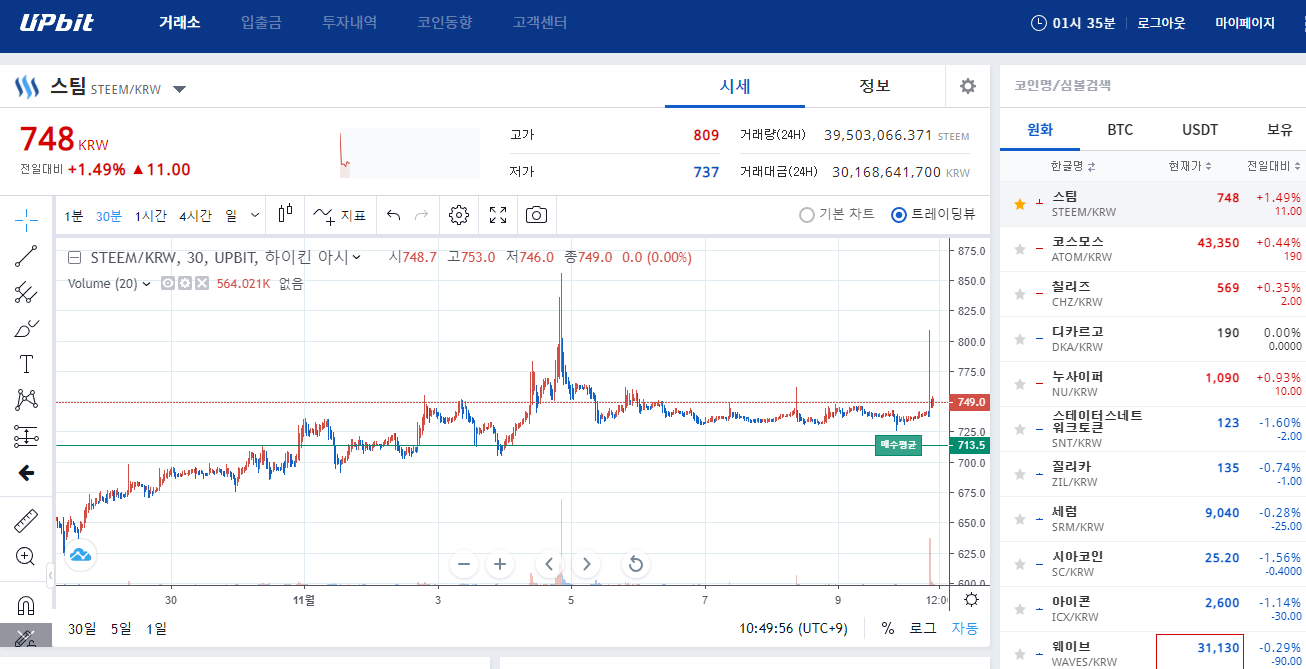Expand the Volume (20) indicator options

pos(147,284)
